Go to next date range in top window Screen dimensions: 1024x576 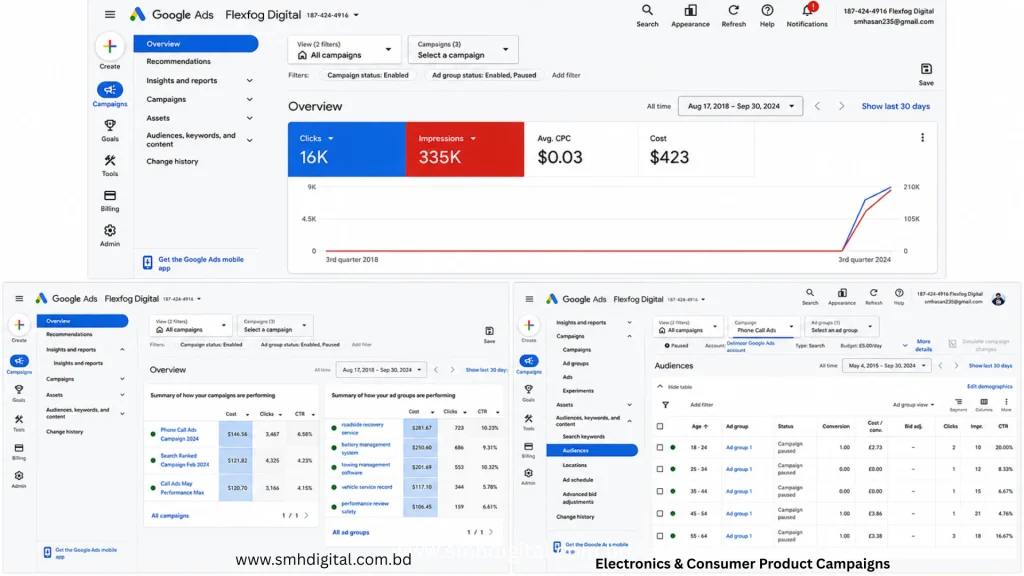coord(841,106)
